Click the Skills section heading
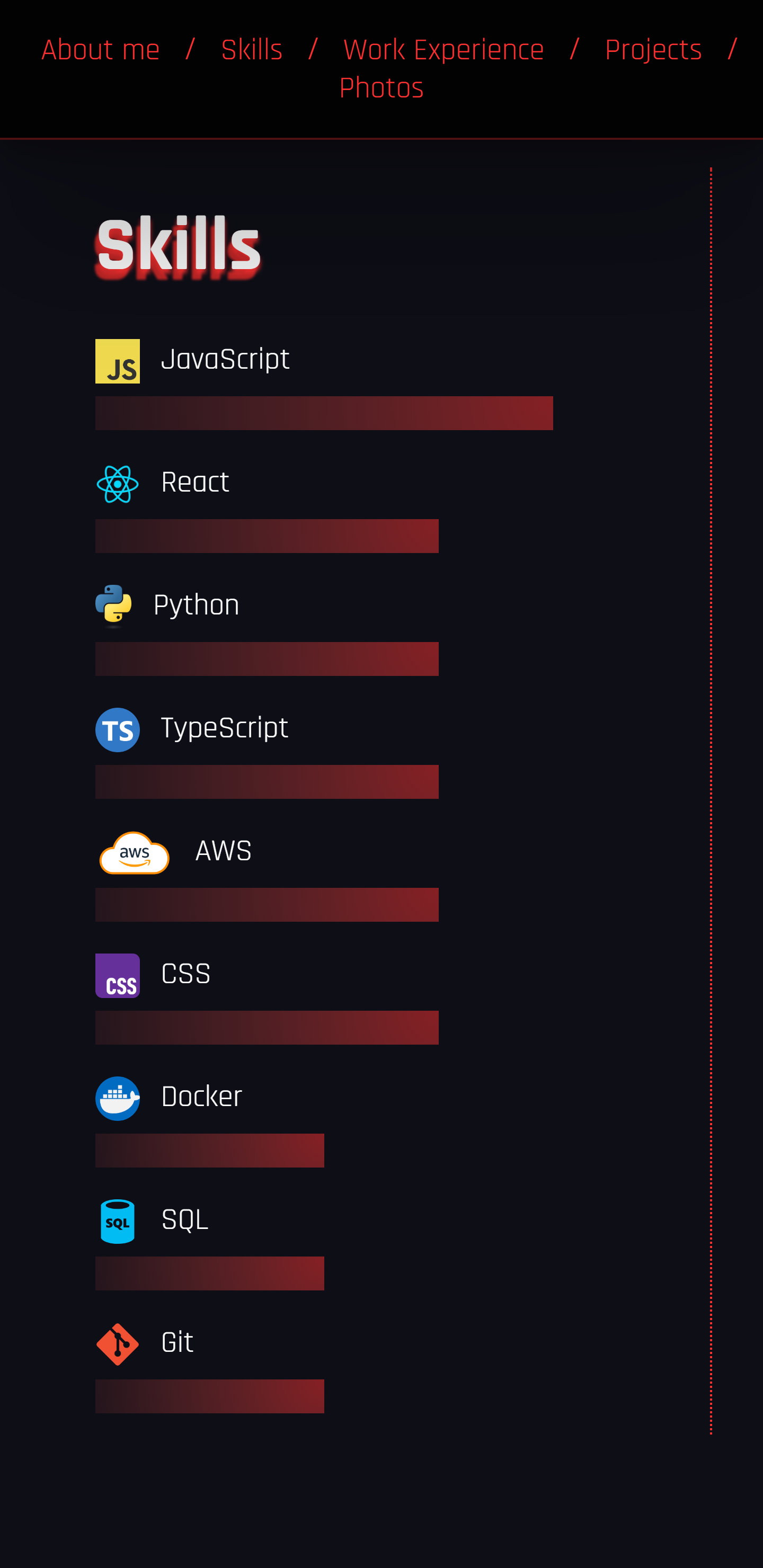This screenshot has width=763, height=1568. click(179, 245)
